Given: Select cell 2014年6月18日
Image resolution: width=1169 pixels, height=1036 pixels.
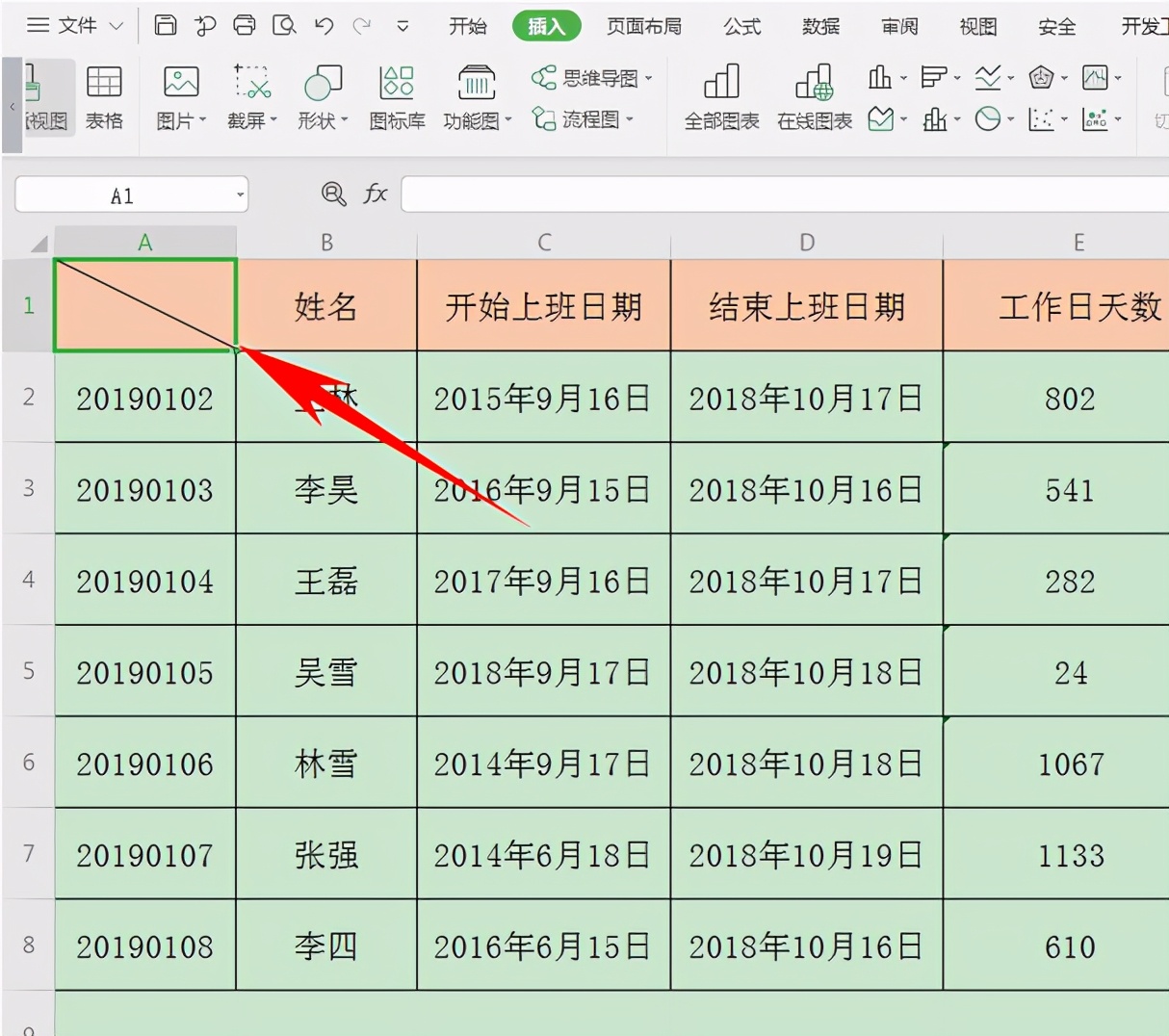Looking at the screenshot, I should point(544,854).
